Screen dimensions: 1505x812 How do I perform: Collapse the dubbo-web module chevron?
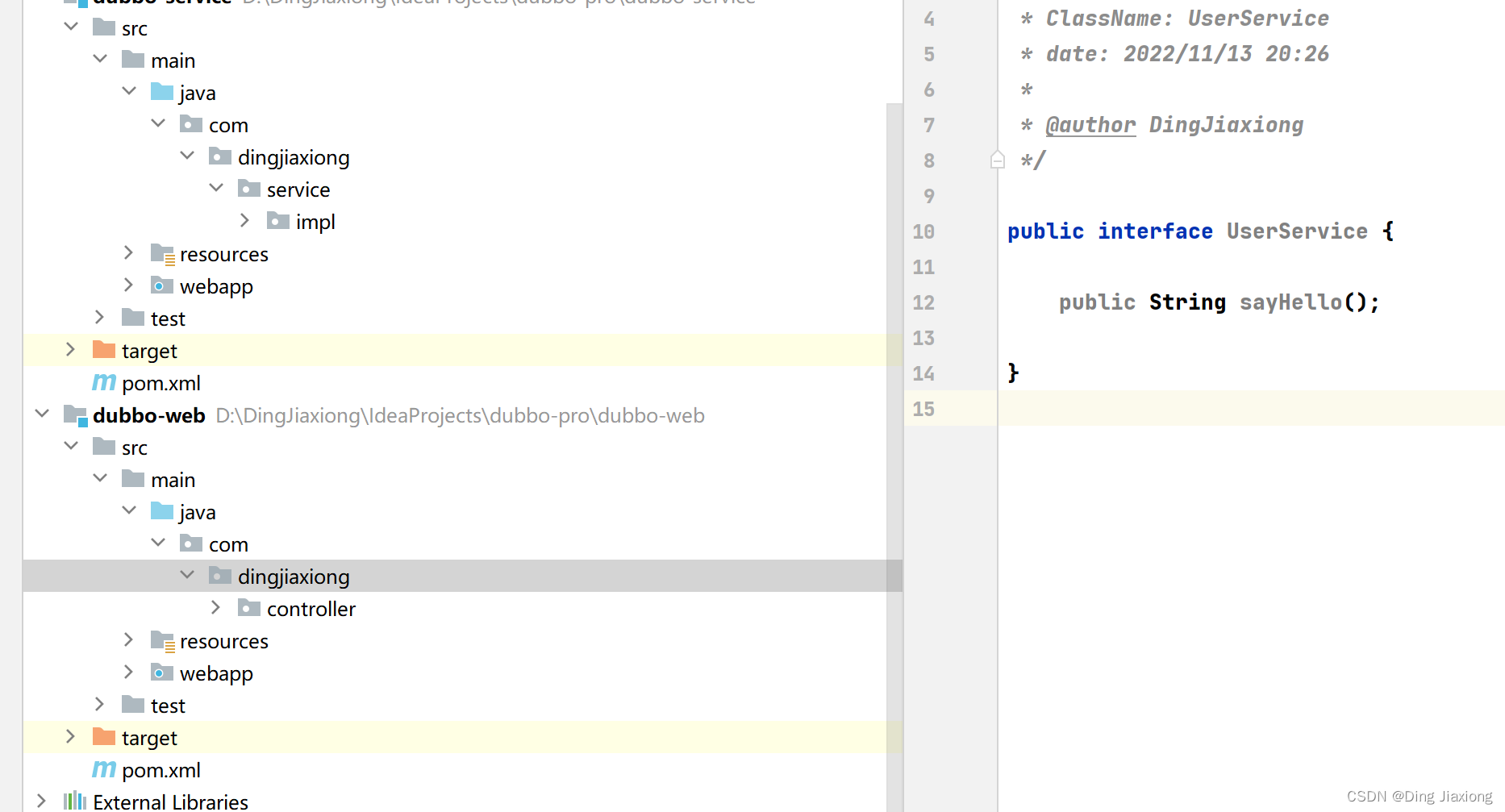coord(42,414)
